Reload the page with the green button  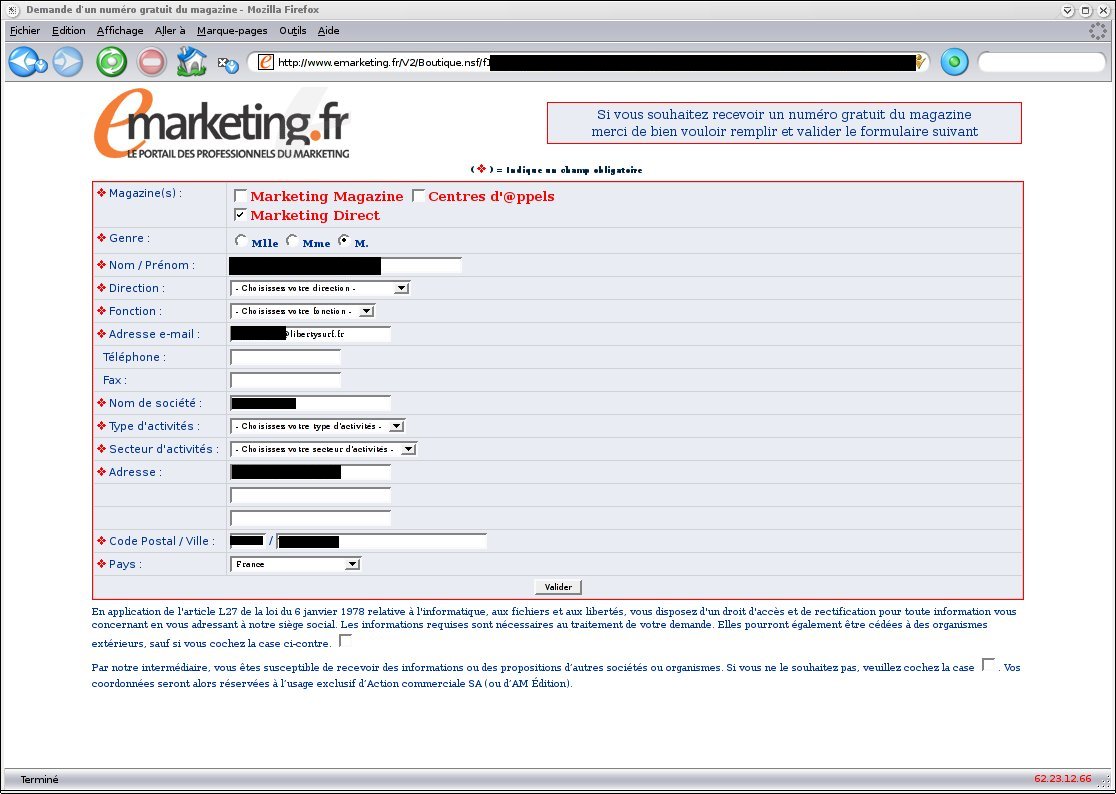pos(112,62)
